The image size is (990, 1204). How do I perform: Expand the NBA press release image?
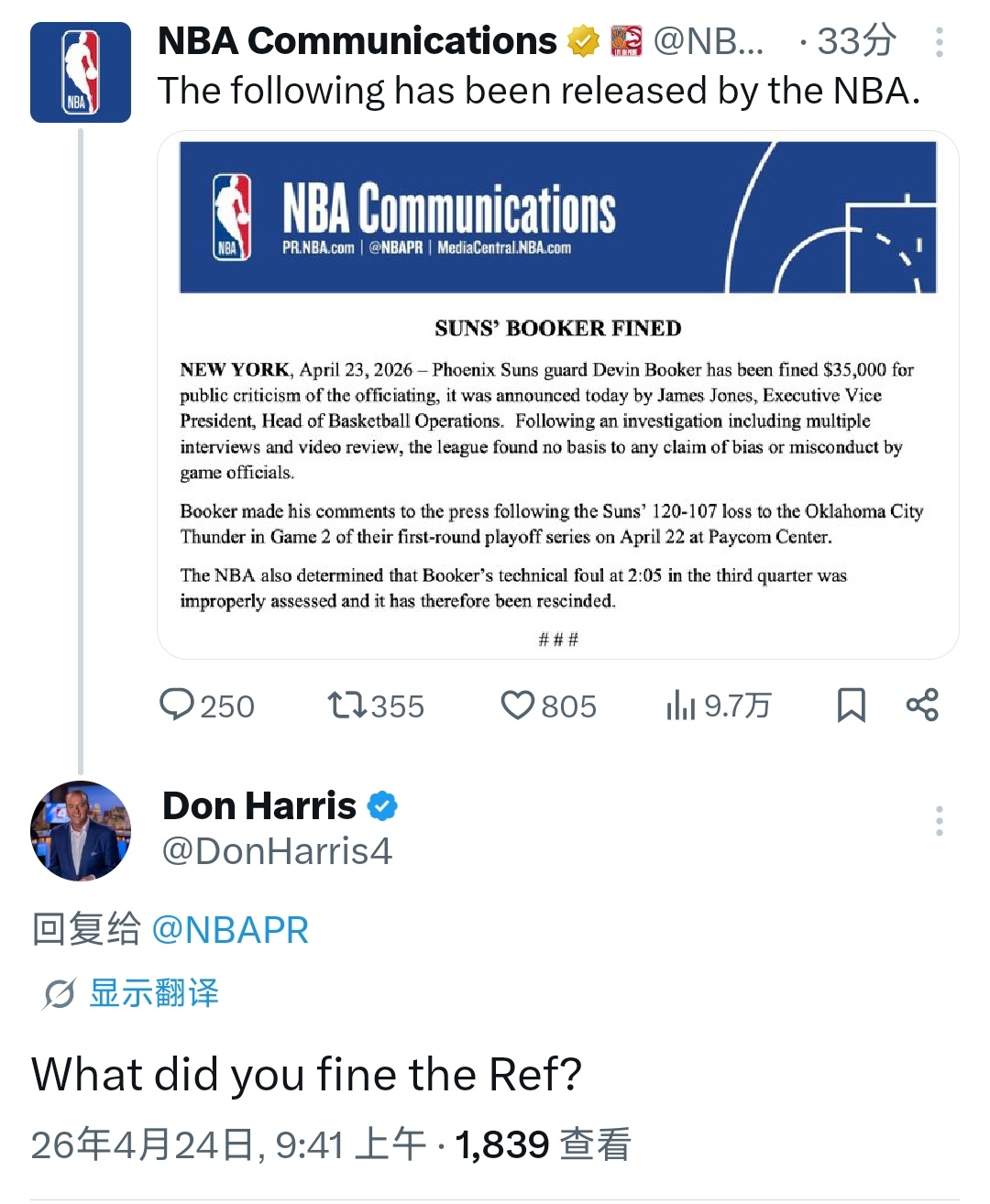point(557,394)
